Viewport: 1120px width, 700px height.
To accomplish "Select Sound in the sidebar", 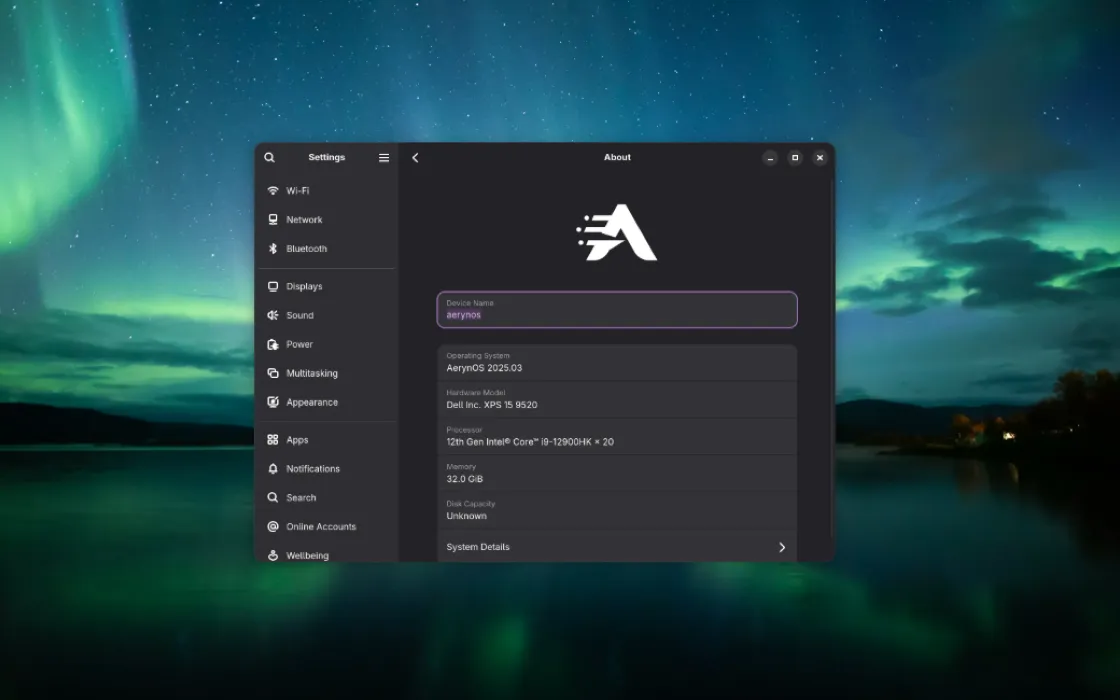I will 326,315.
